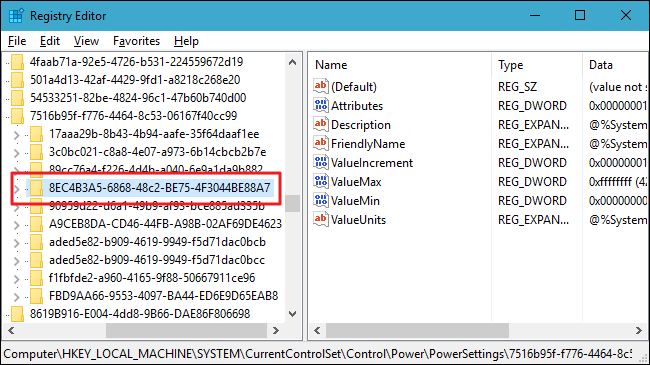Expand the aded5e82-b909-4619-9949-f5d71dac0bcc key
Screen dimensions: 650x365
pyautogui.click(x=16, y=261)
